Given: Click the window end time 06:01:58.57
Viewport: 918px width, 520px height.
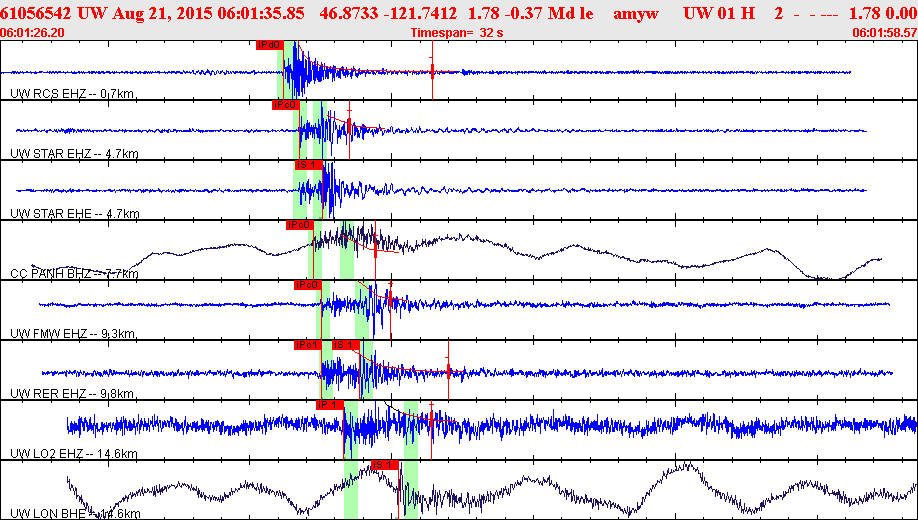Looking at the screenshot, I should tap(885, 33).
